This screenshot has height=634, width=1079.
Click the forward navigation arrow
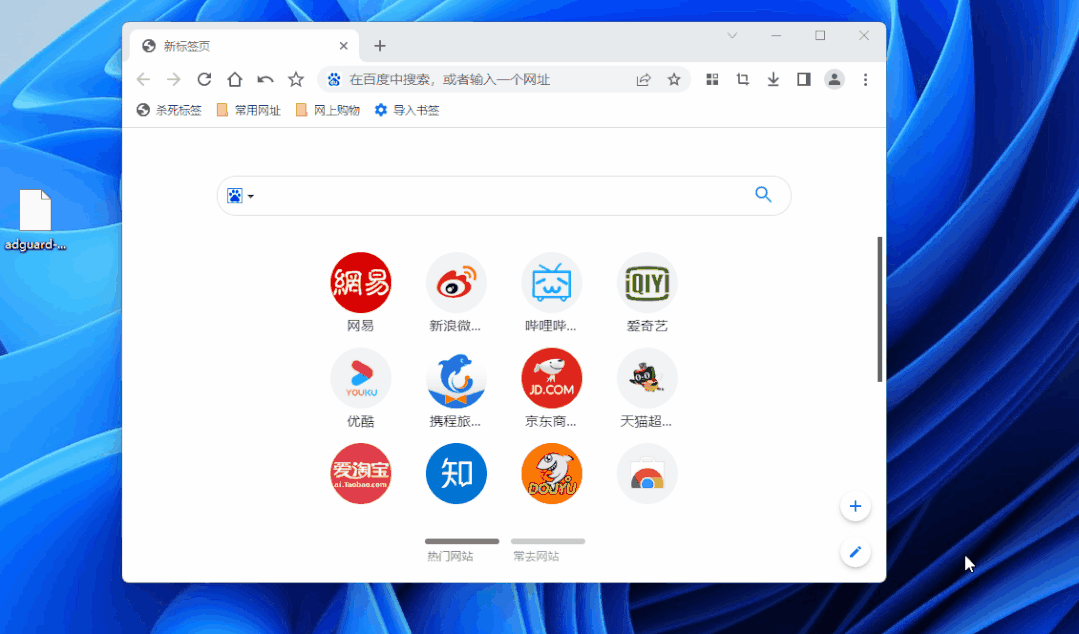[173, 79]
